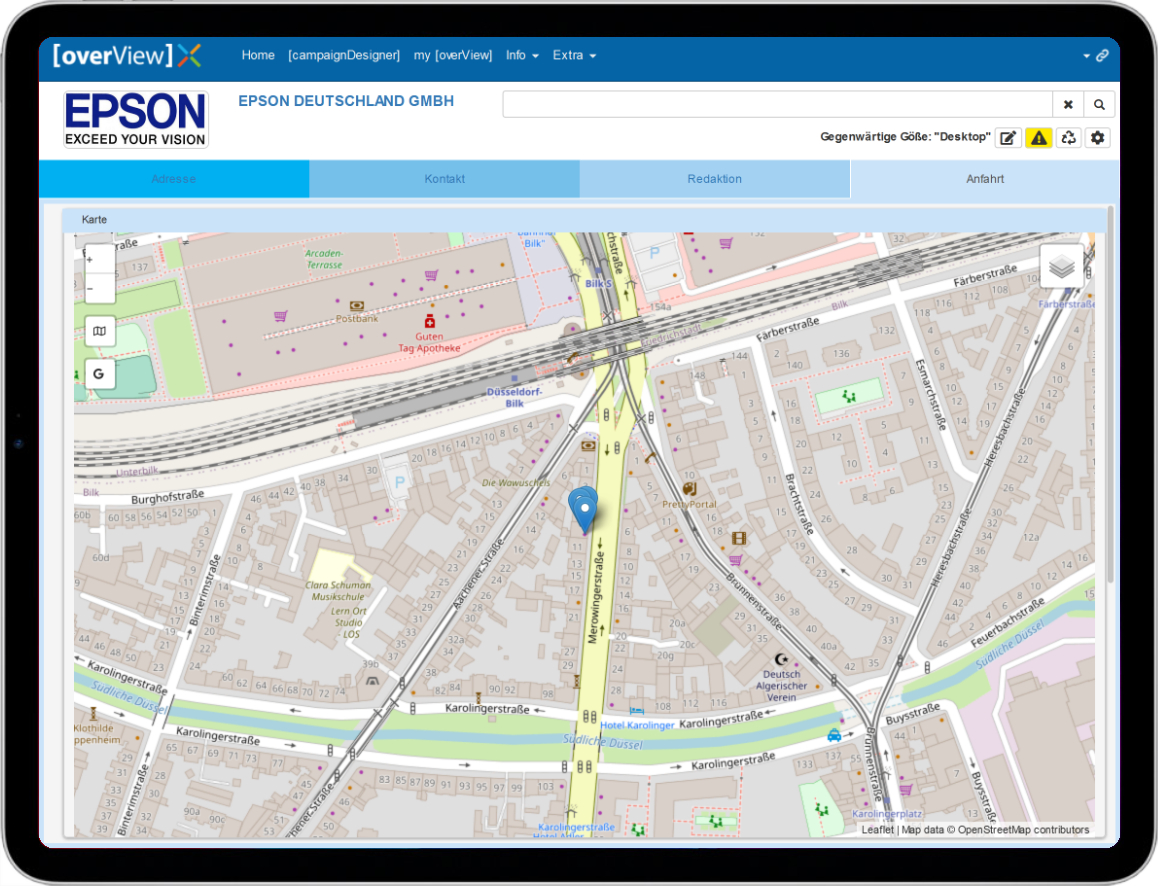This screenshot has width=1158, height=886.
Task: Click the Merowingerstraße street label
Action: 594,595
